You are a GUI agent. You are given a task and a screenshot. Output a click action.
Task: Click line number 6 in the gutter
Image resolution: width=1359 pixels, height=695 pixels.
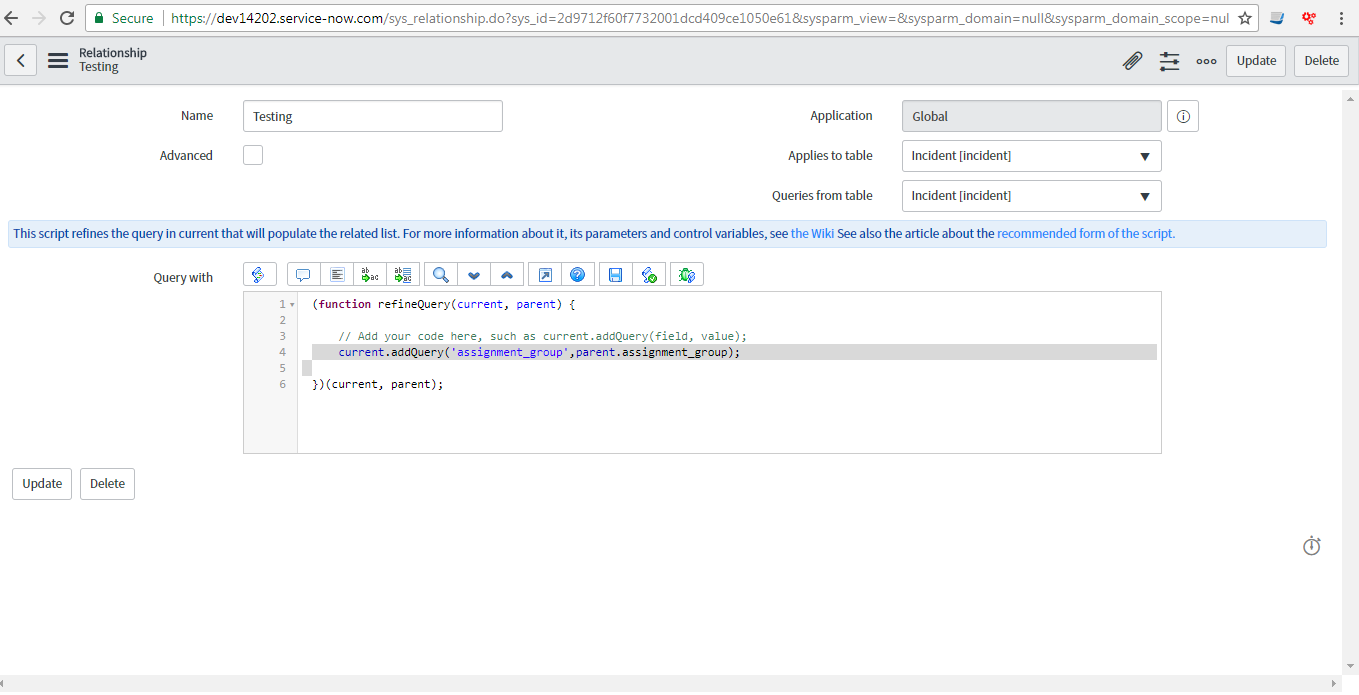pyautogui.click(x=283, y=384)
